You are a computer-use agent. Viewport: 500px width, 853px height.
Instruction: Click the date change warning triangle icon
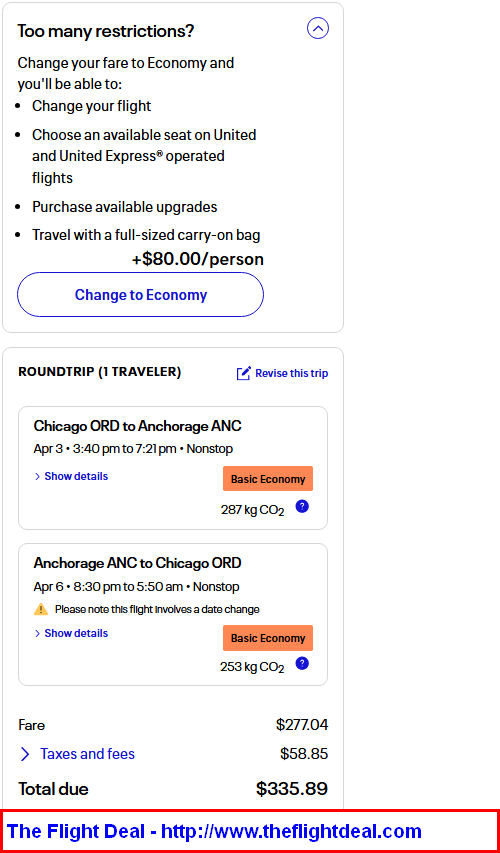(41, 609)
